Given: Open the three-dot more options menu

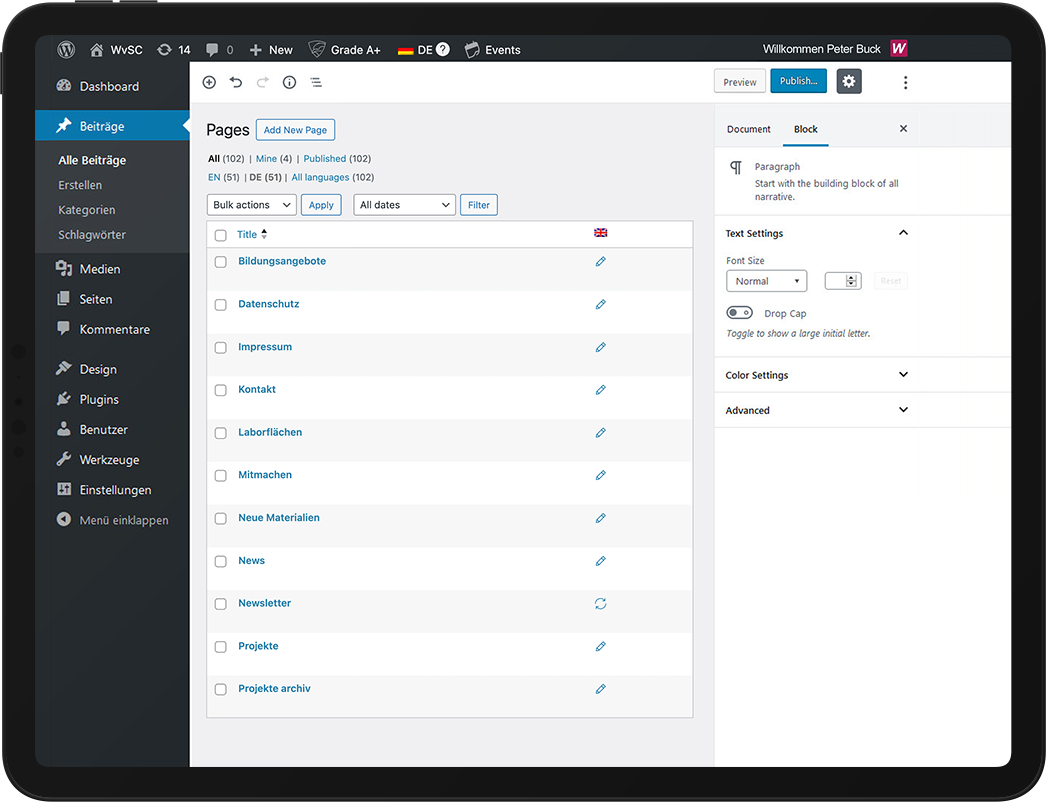Looking at the screenshot, I should 905,82.
